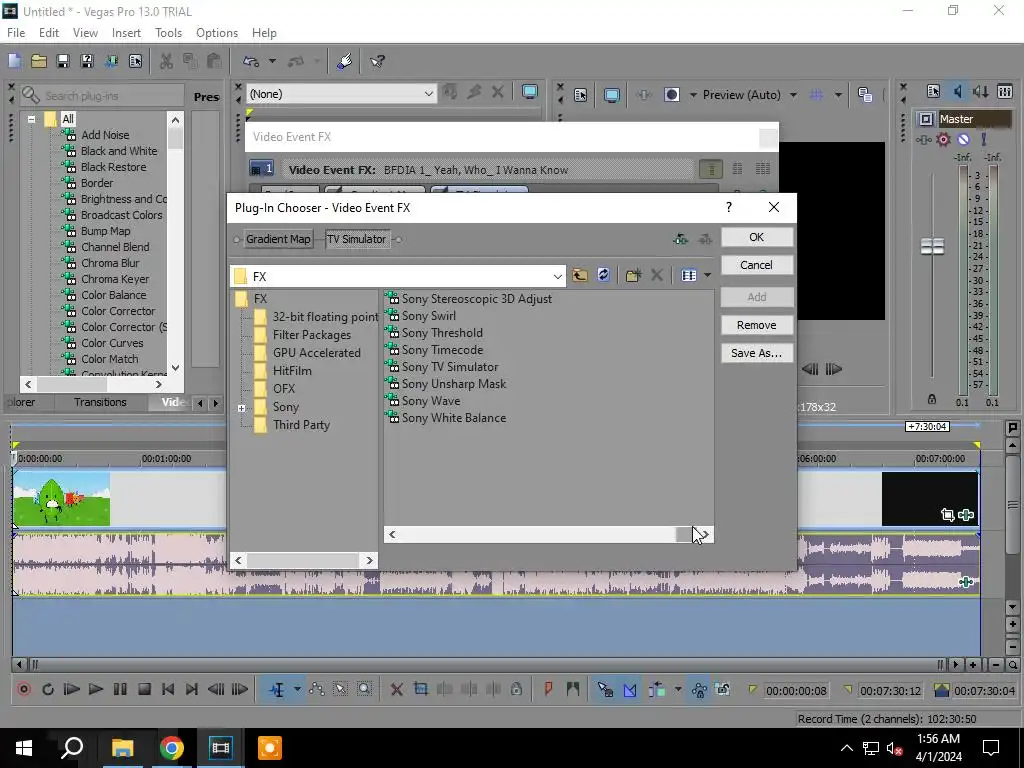Click refresh icon in Plug-In Chooser

click(x=603, y=275)
